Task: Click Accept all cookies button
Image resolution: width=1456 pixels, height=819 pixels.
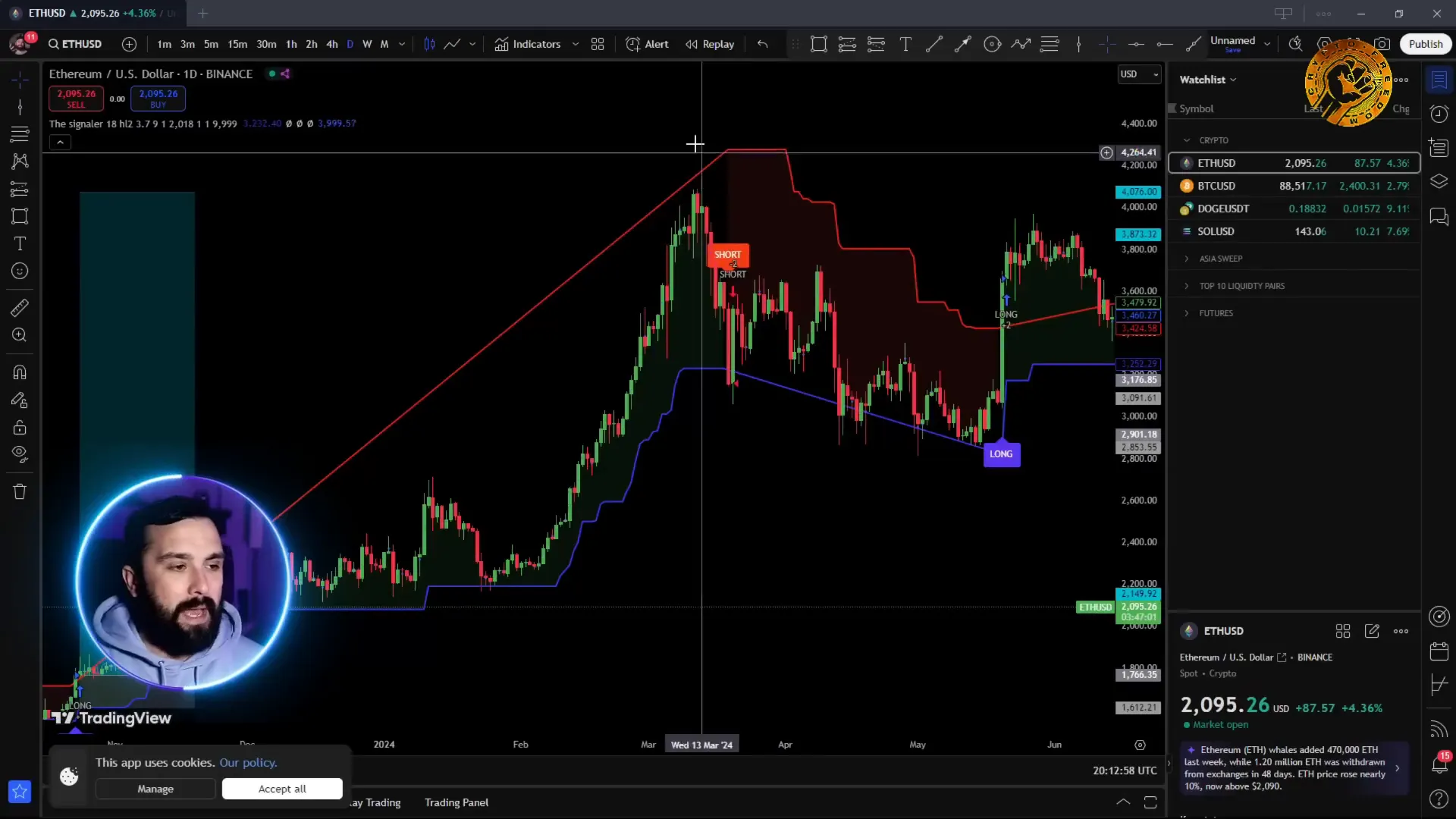Action: point(282,789)
